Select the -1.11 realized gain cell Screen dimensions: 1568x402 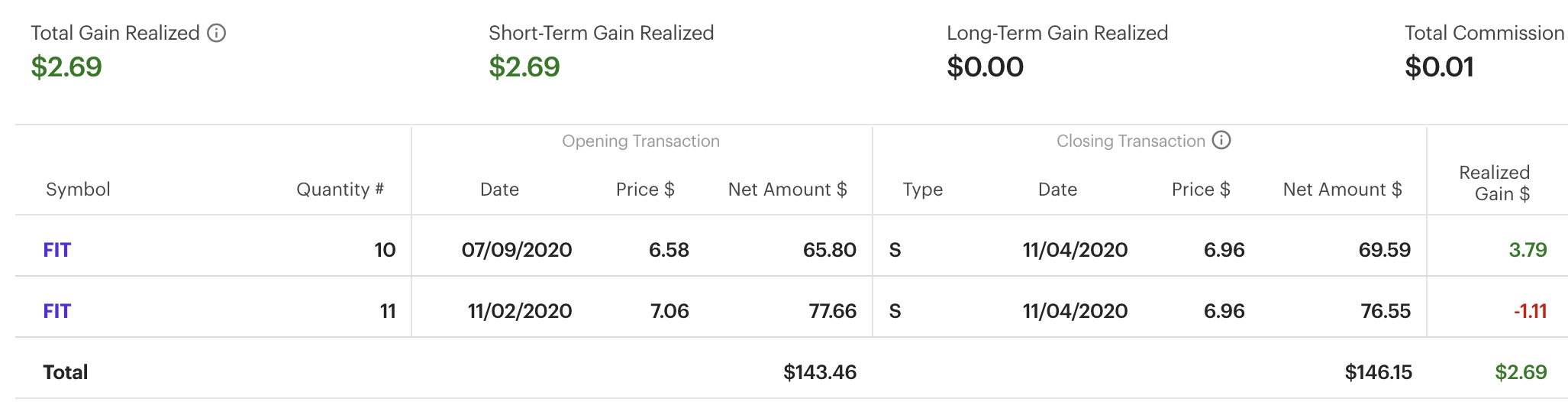(x=1530, y=311)
